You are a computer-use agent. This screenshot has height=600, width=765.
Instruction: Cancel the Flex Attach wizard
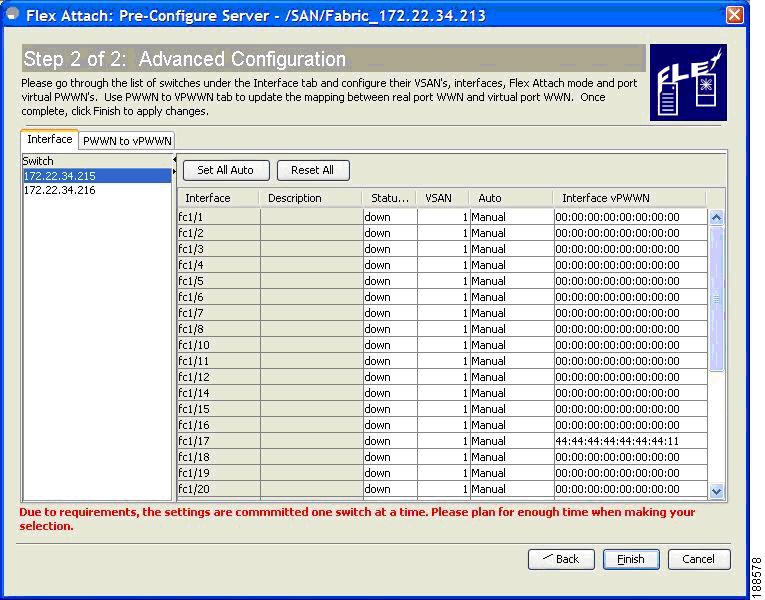click(699, 559)
